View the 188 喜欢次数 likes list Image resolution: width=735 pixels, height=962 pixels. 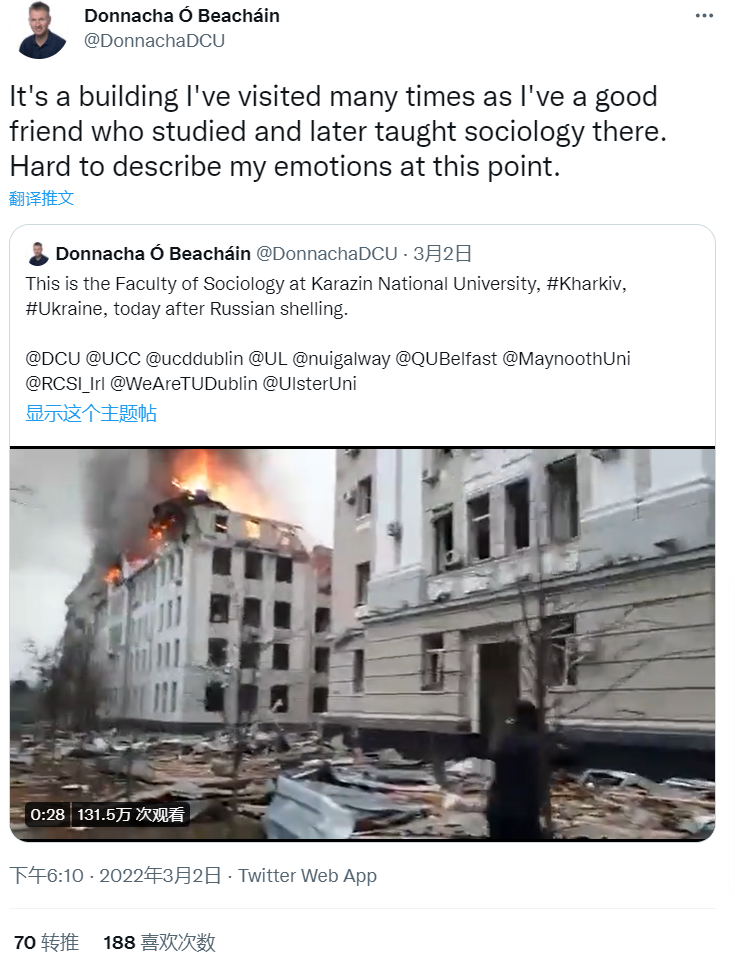(x=160, y=942)
